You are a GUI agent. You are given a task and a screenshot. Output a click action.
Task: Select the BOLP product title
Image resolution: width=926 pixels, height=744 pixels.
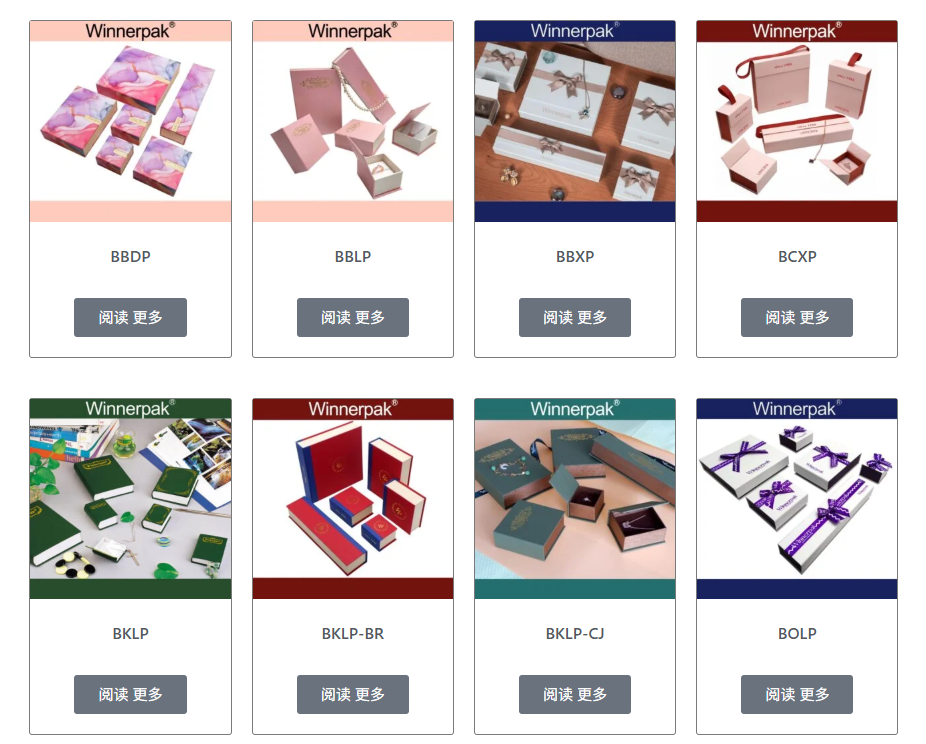click(797, 634)
